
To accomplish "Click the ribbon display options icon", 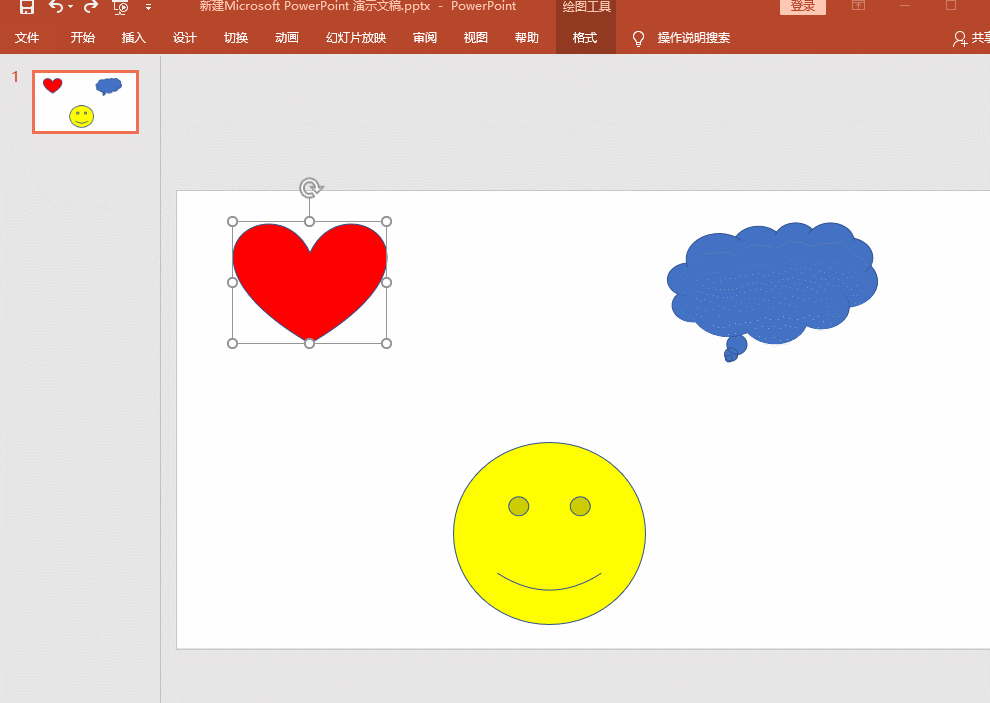I will pyautogui.click(x=858, y=6).
